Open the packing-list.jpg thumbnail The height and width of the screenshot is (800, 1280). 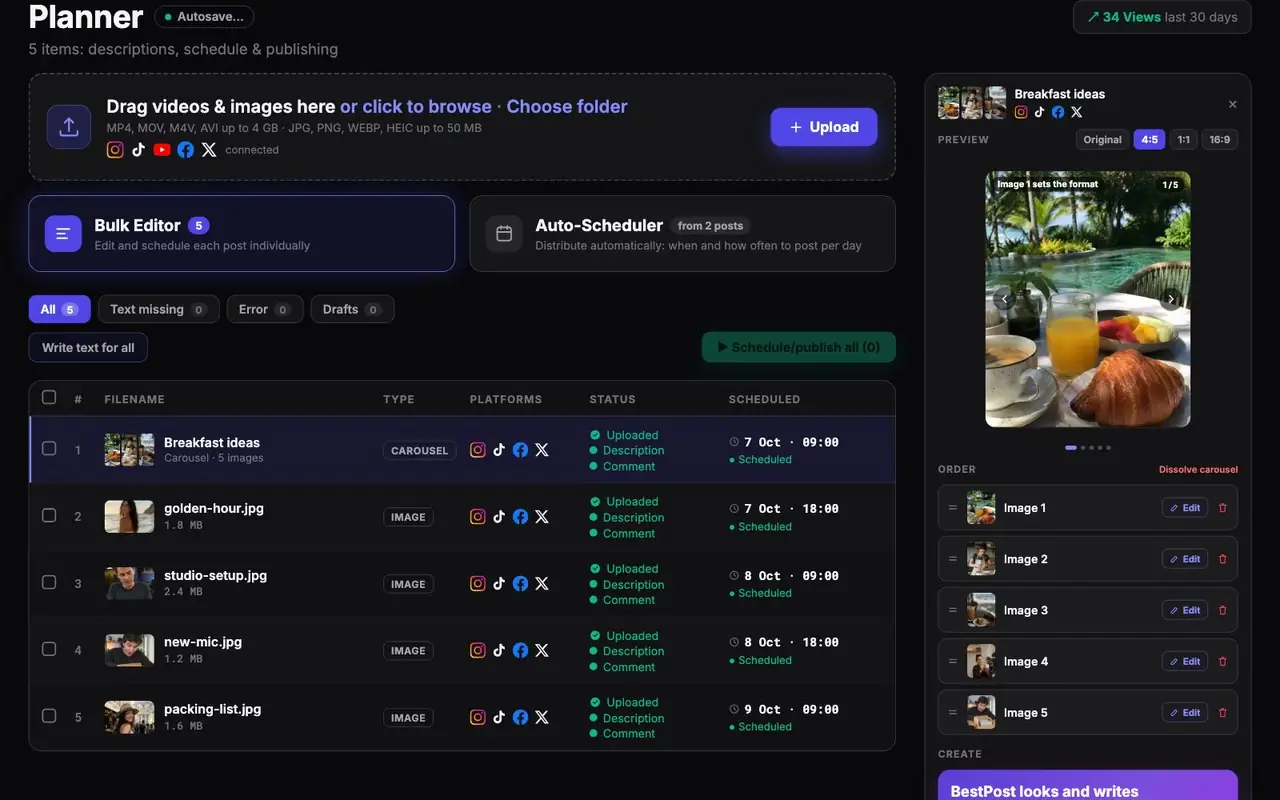(x=129, y=716)
